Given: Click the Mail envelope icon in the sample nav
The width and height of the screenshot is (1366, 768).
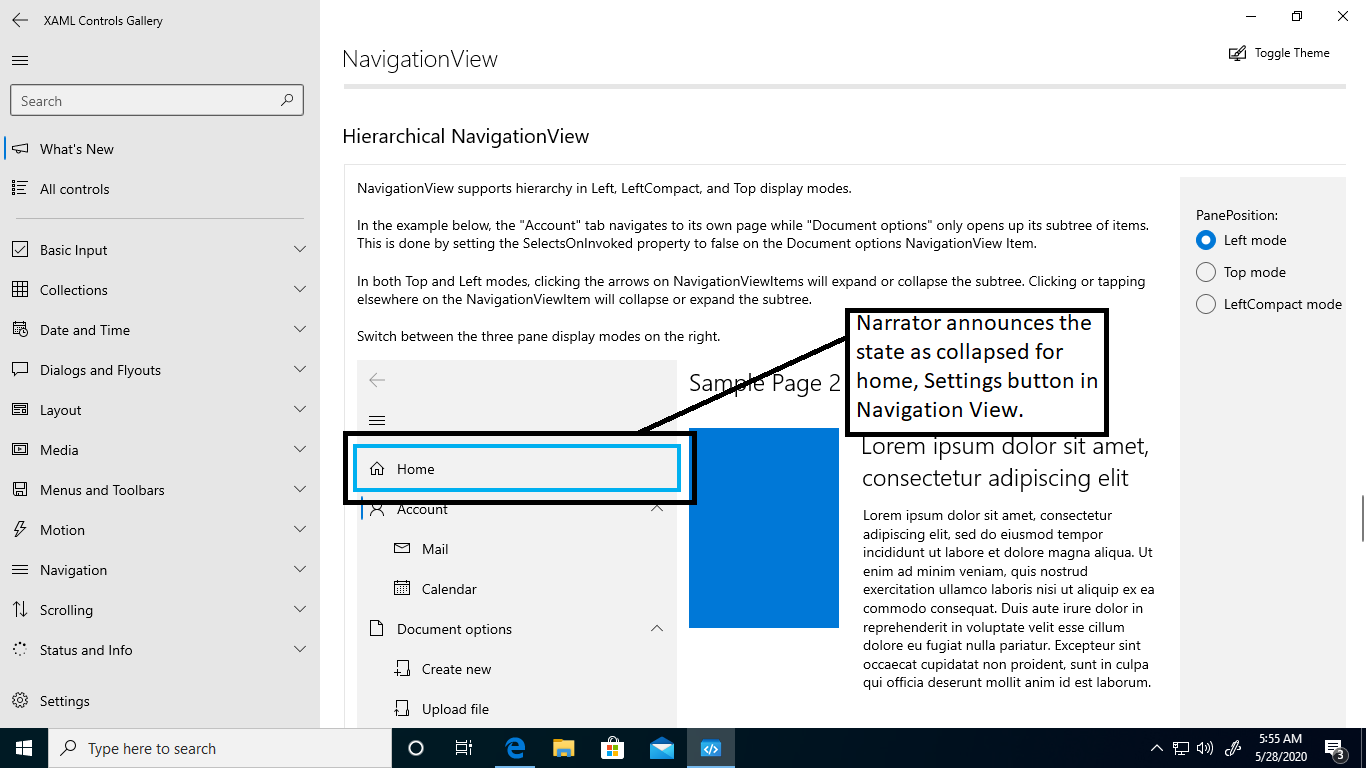Looking at the screenshot, I should [x=403, y=548].
